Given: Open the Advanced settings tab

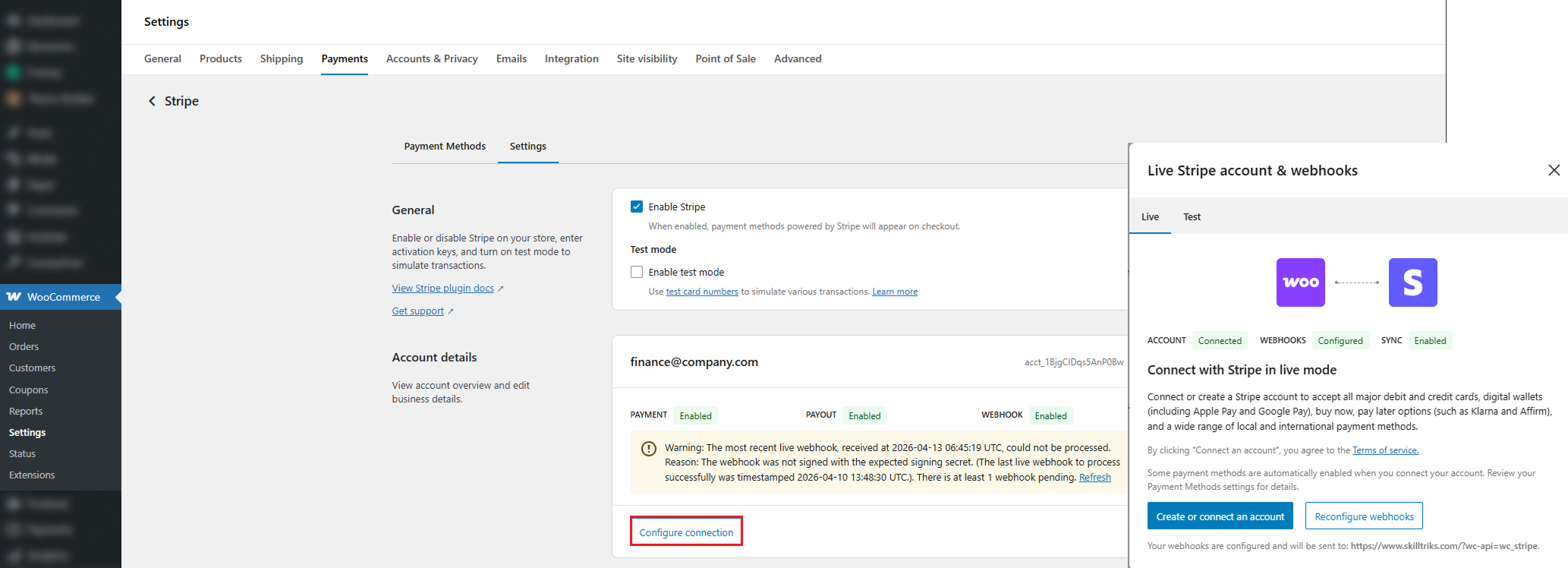Looking at the screenshot, I should tap(798, 58).
